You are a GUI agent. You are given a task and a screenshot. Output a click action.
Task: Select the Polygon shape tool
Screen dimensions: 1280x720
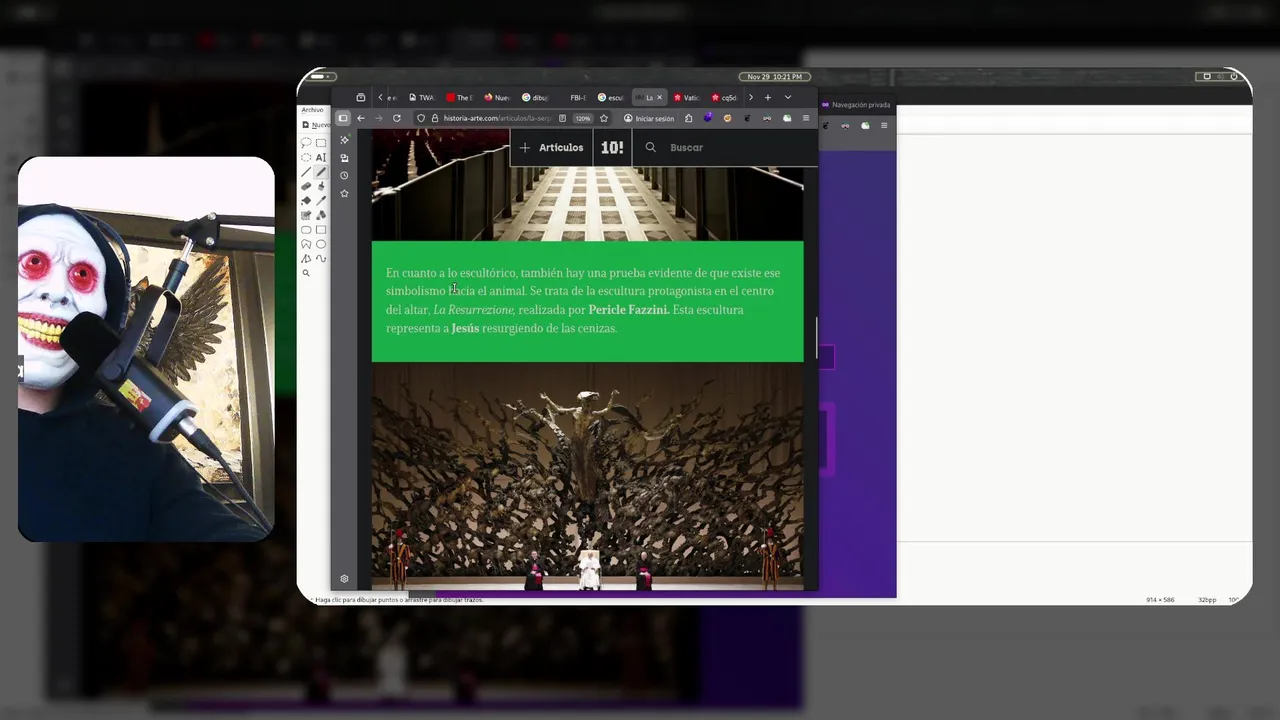306,244
